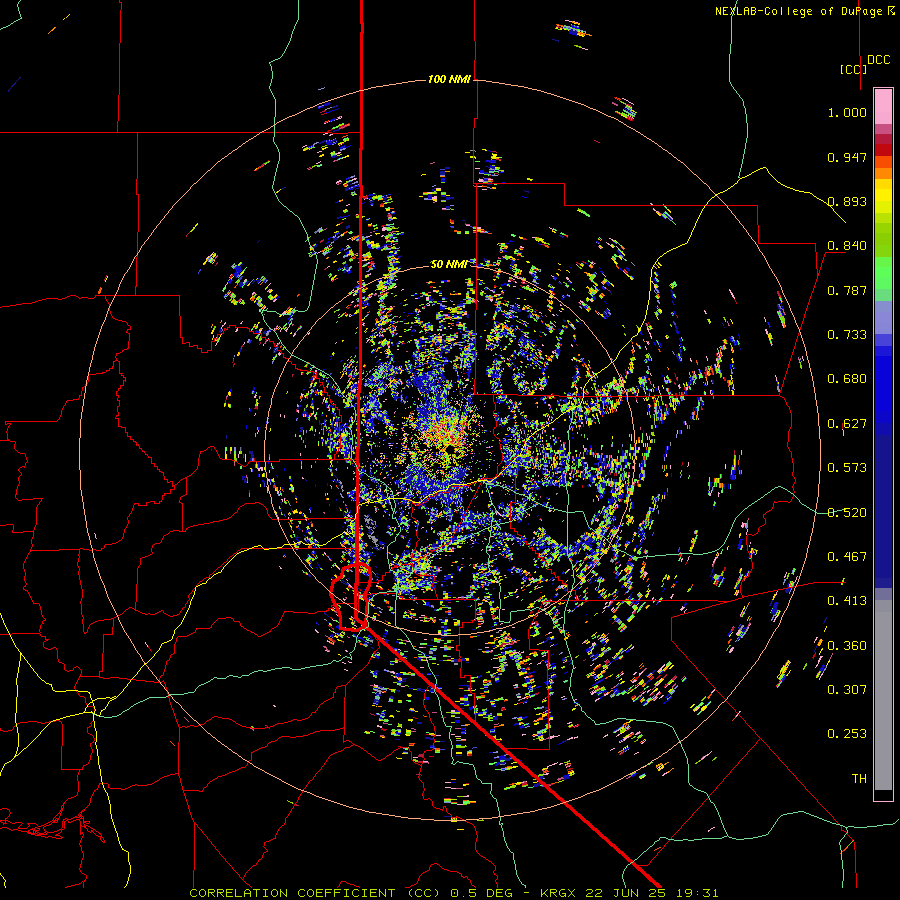Click the 0.680 legend value

pos(847,379)
